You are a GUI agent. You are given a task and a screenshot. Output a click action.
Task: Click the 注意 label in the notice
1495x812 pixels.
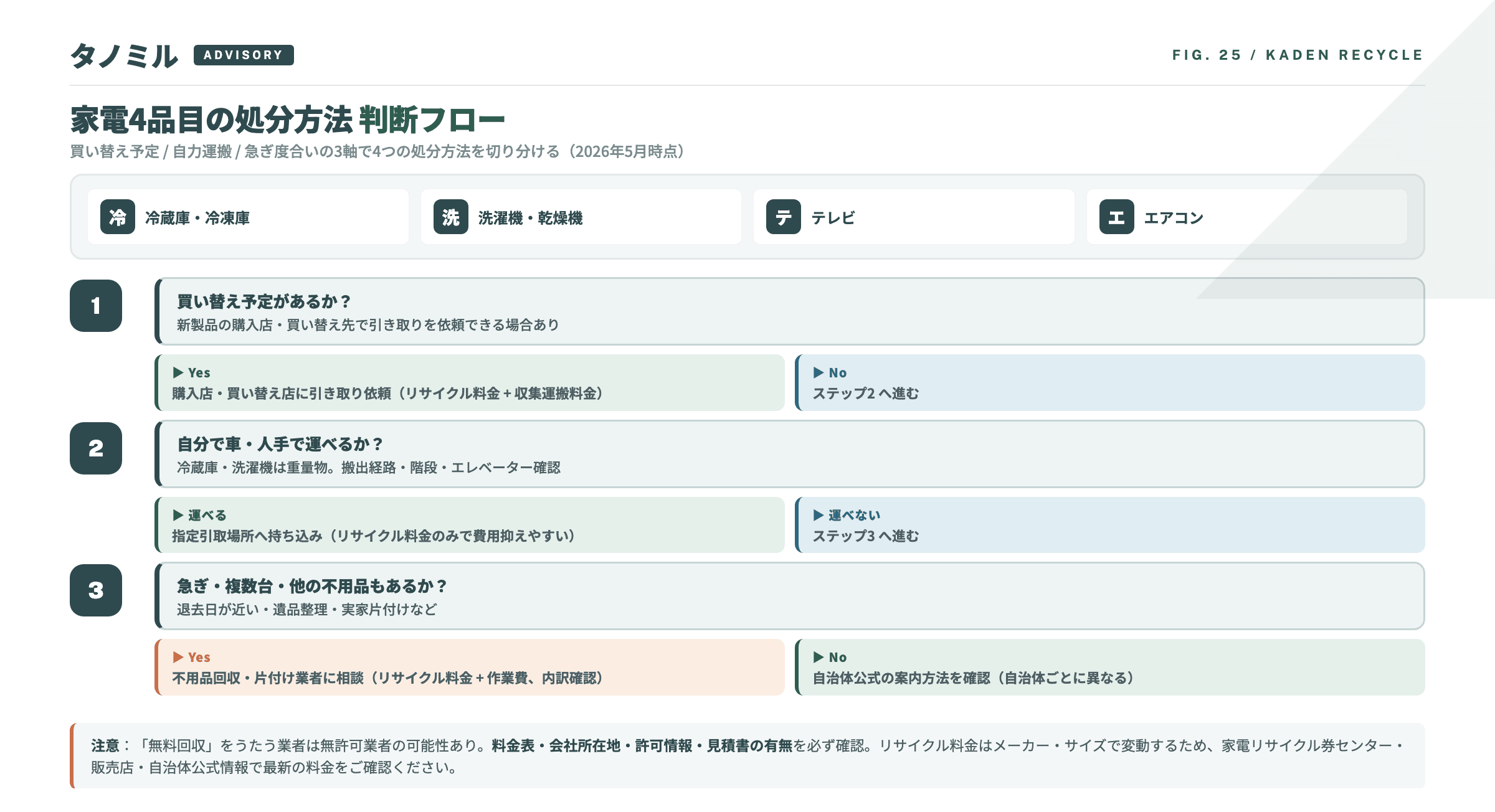pyautogui.click(x=105, y=745)
